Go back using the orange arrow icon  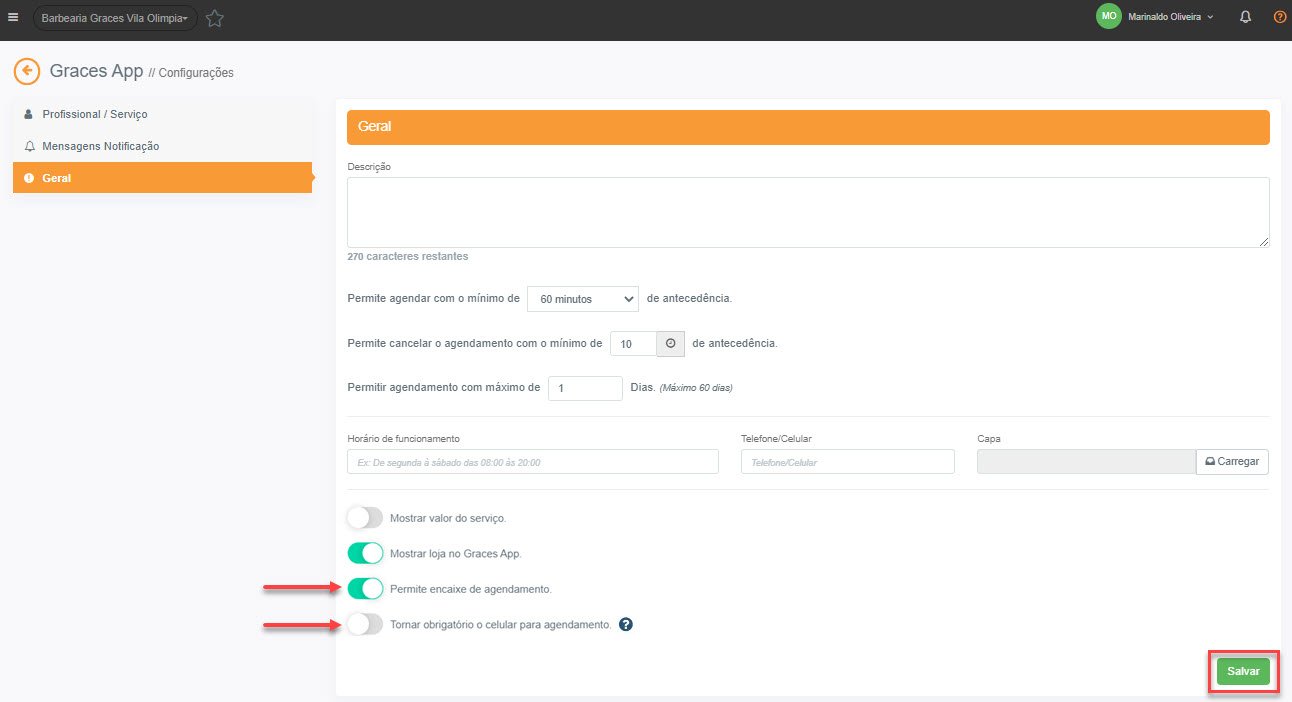(x=27, y=71)
